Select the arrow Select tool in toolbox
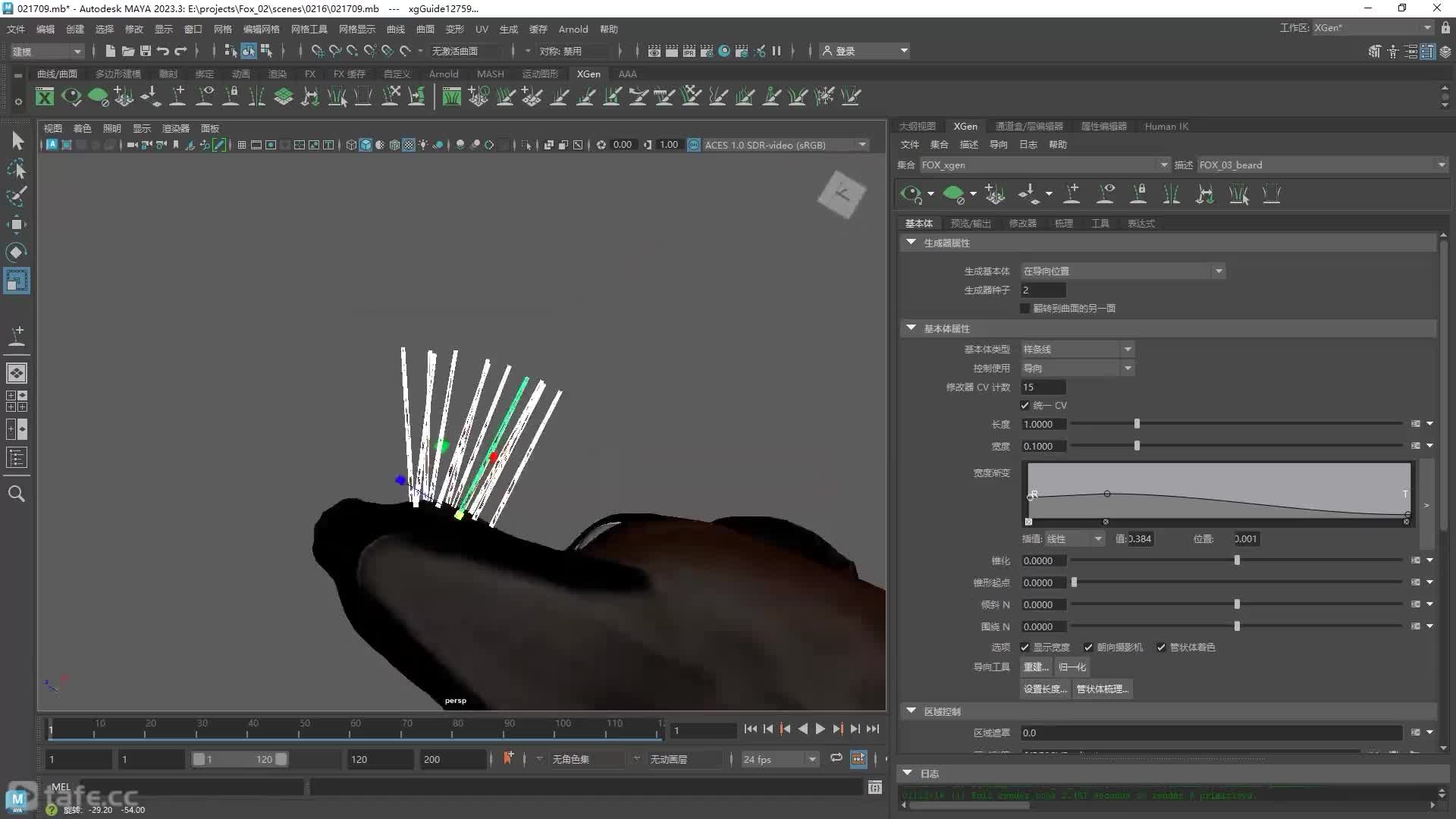The width and height of the screenshot is (1456, 819). (17, 140)
